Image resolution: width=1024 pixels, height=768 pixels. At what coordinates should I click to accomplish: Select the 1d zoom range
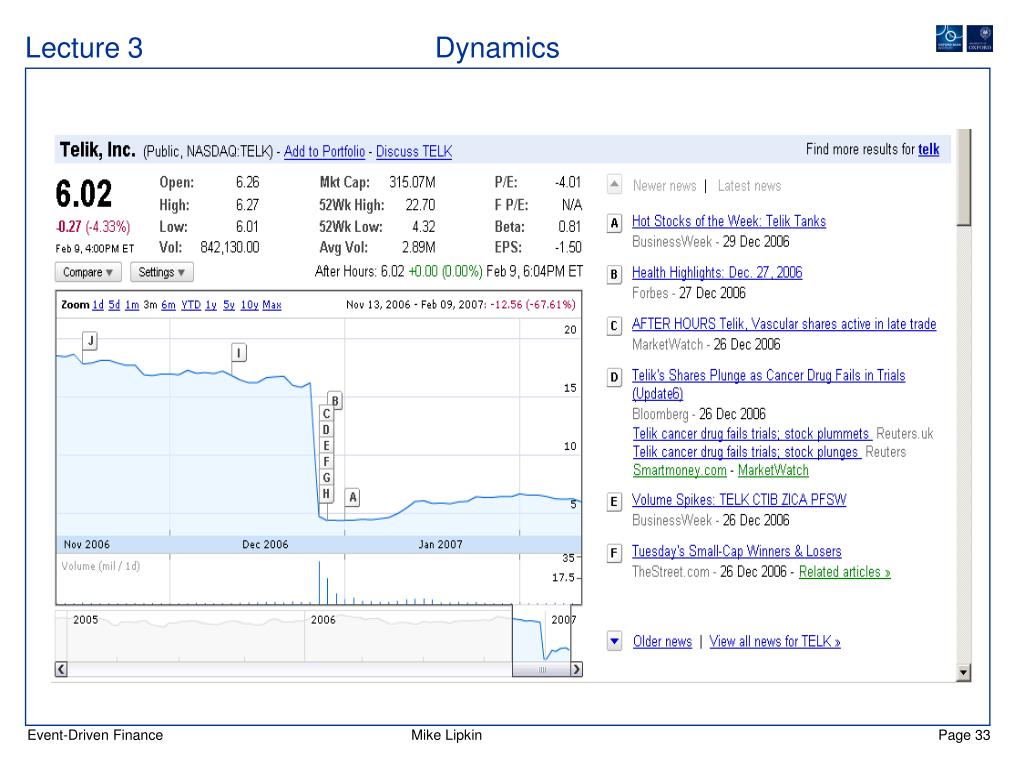point(98,305)
